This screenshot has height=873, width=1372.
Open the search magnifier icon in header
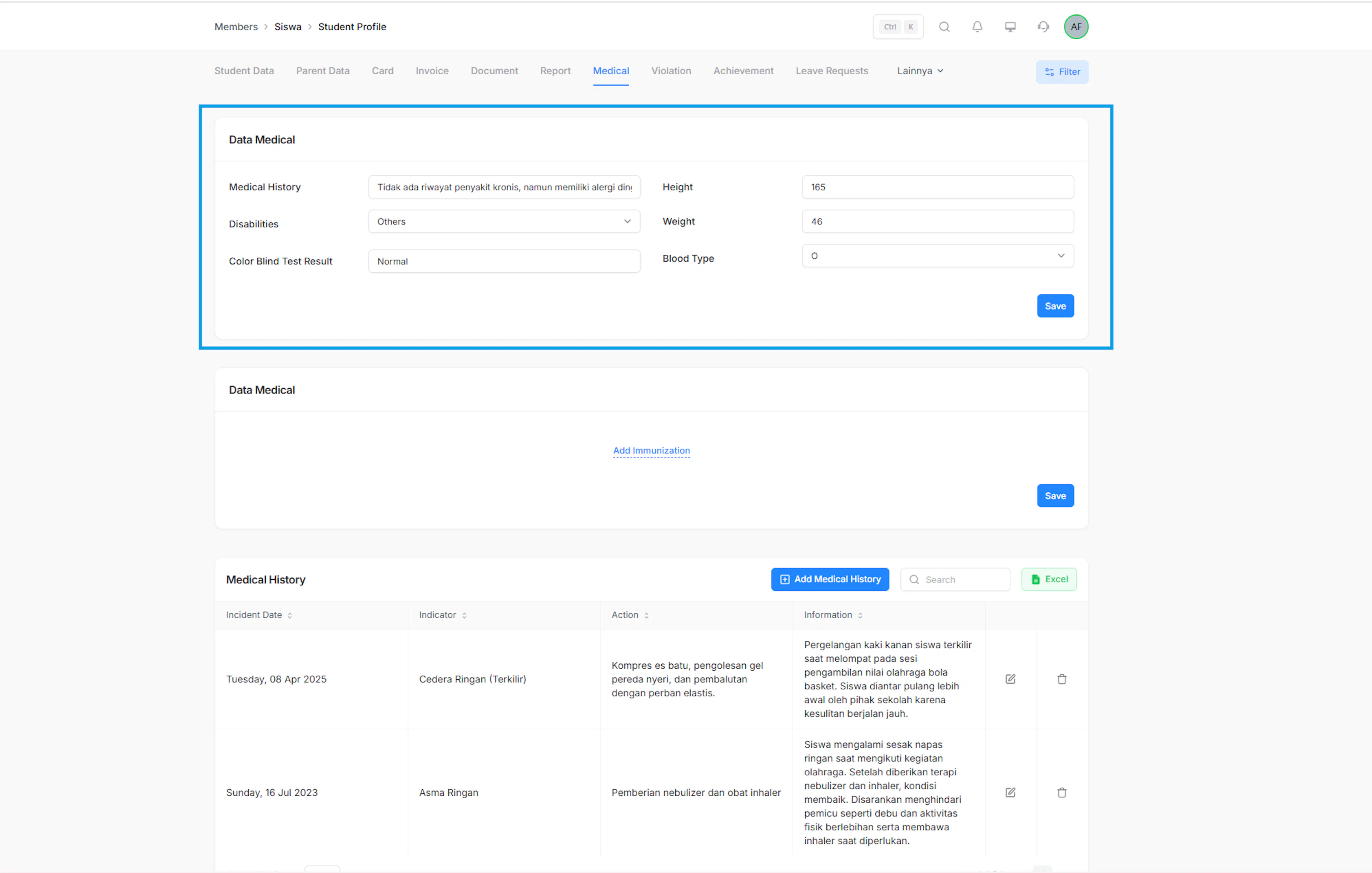tap(944, 27)
